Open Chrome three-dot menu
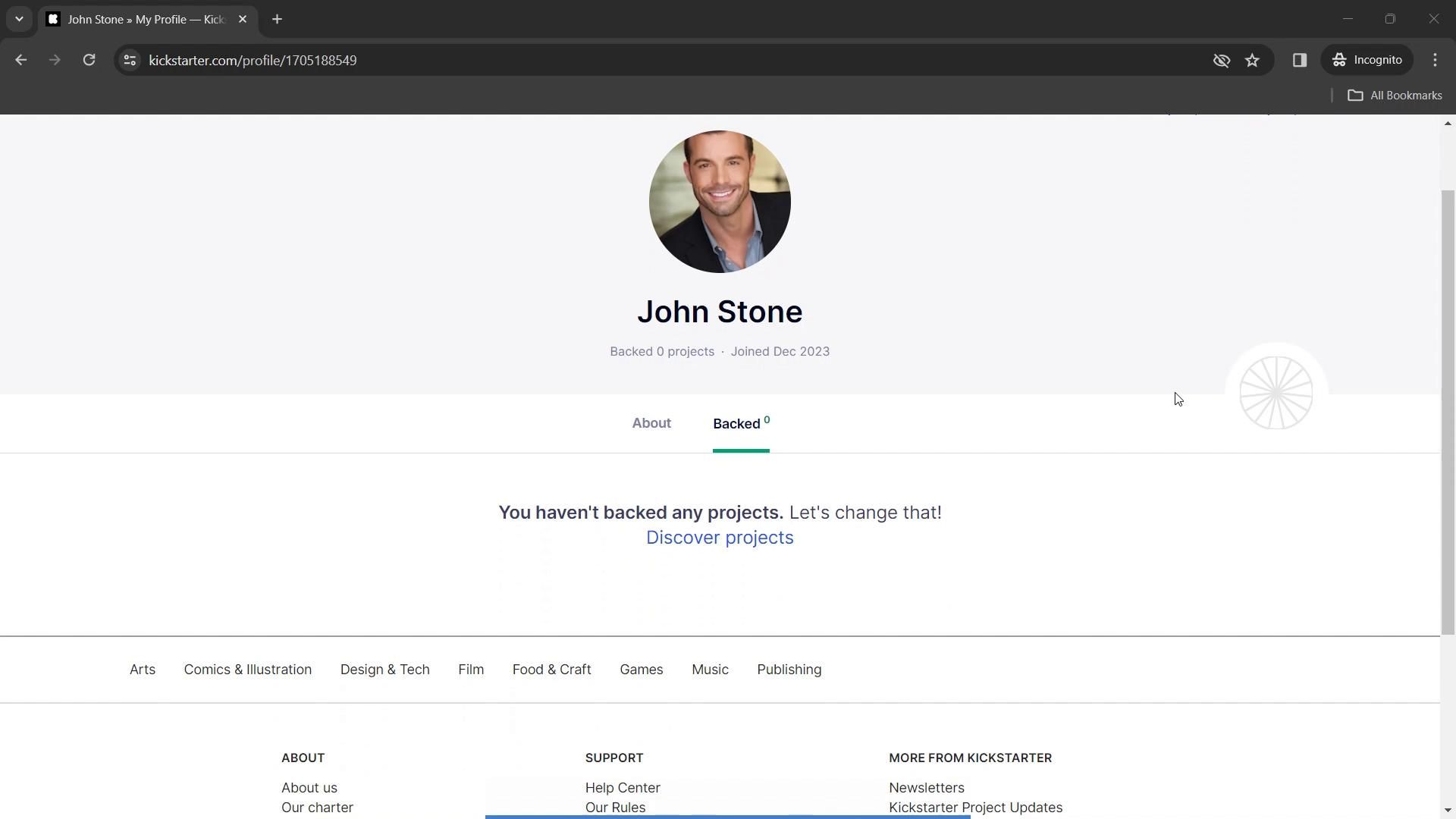Image resolution: width=1456 pixels, height=819 pixels. [x=1435, y=60]
